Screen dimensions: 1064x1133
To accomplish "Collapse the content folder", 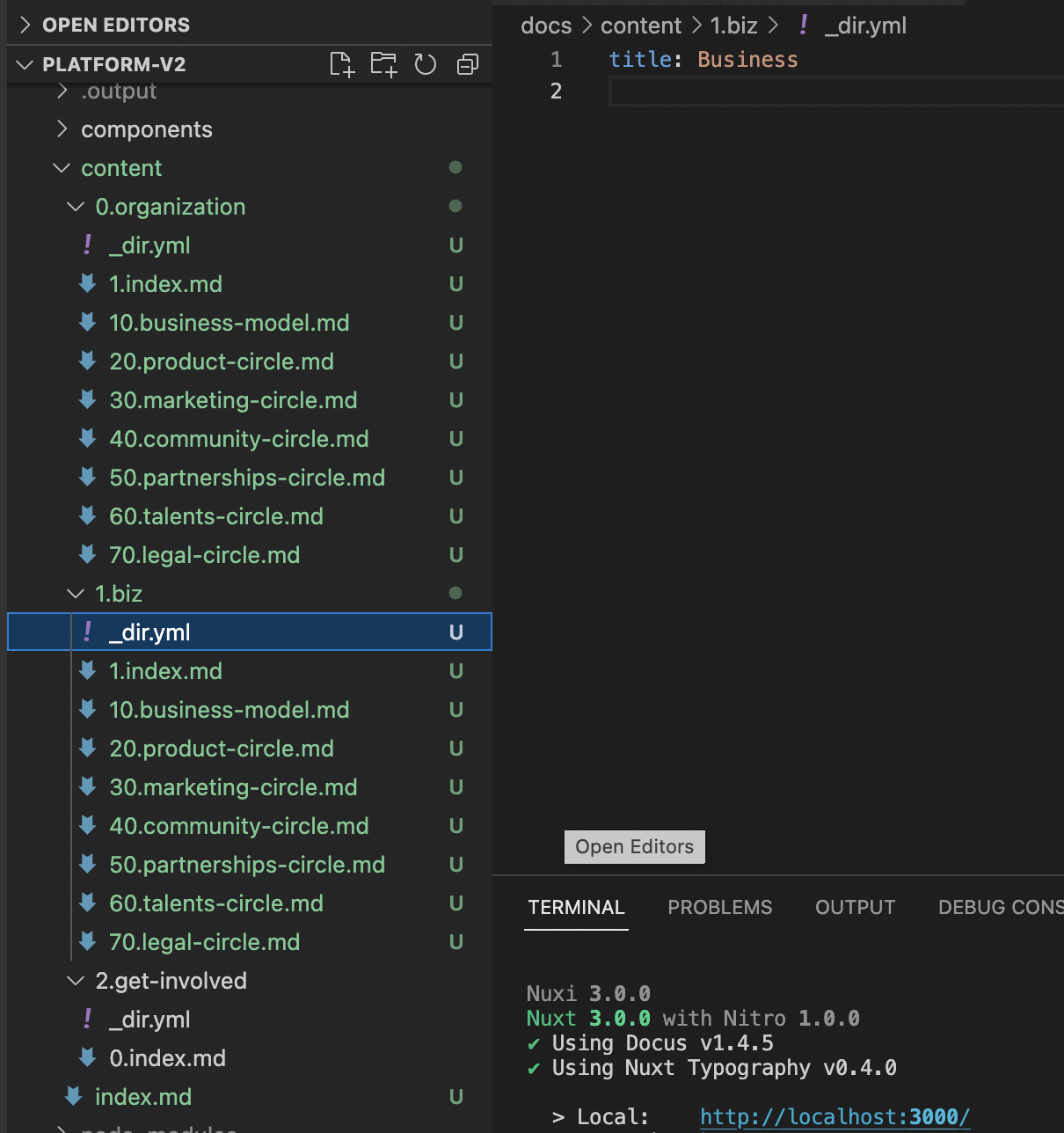I will click(x=62, y=167).
